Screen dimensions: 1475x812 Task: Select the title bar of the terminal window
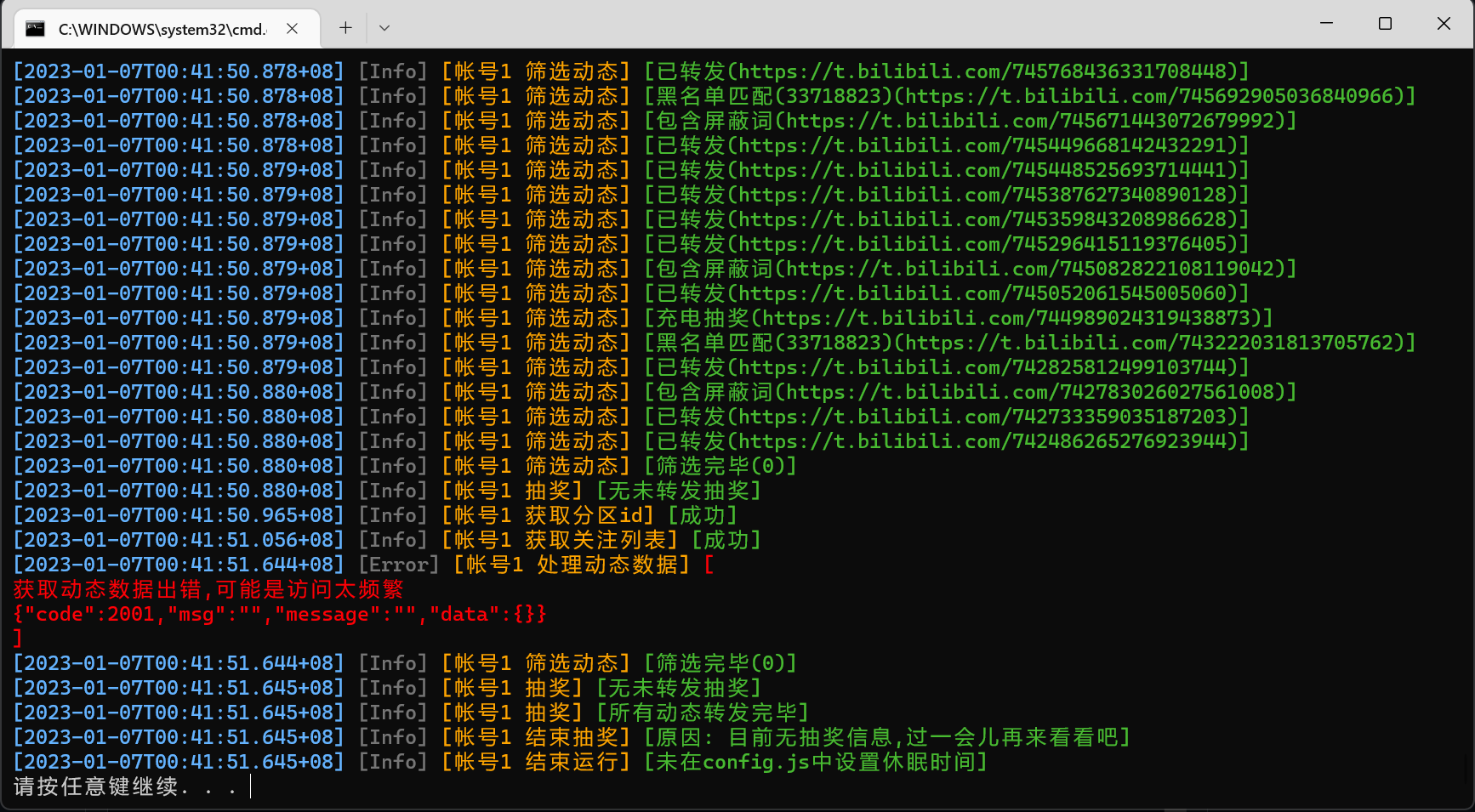point(766,26)
